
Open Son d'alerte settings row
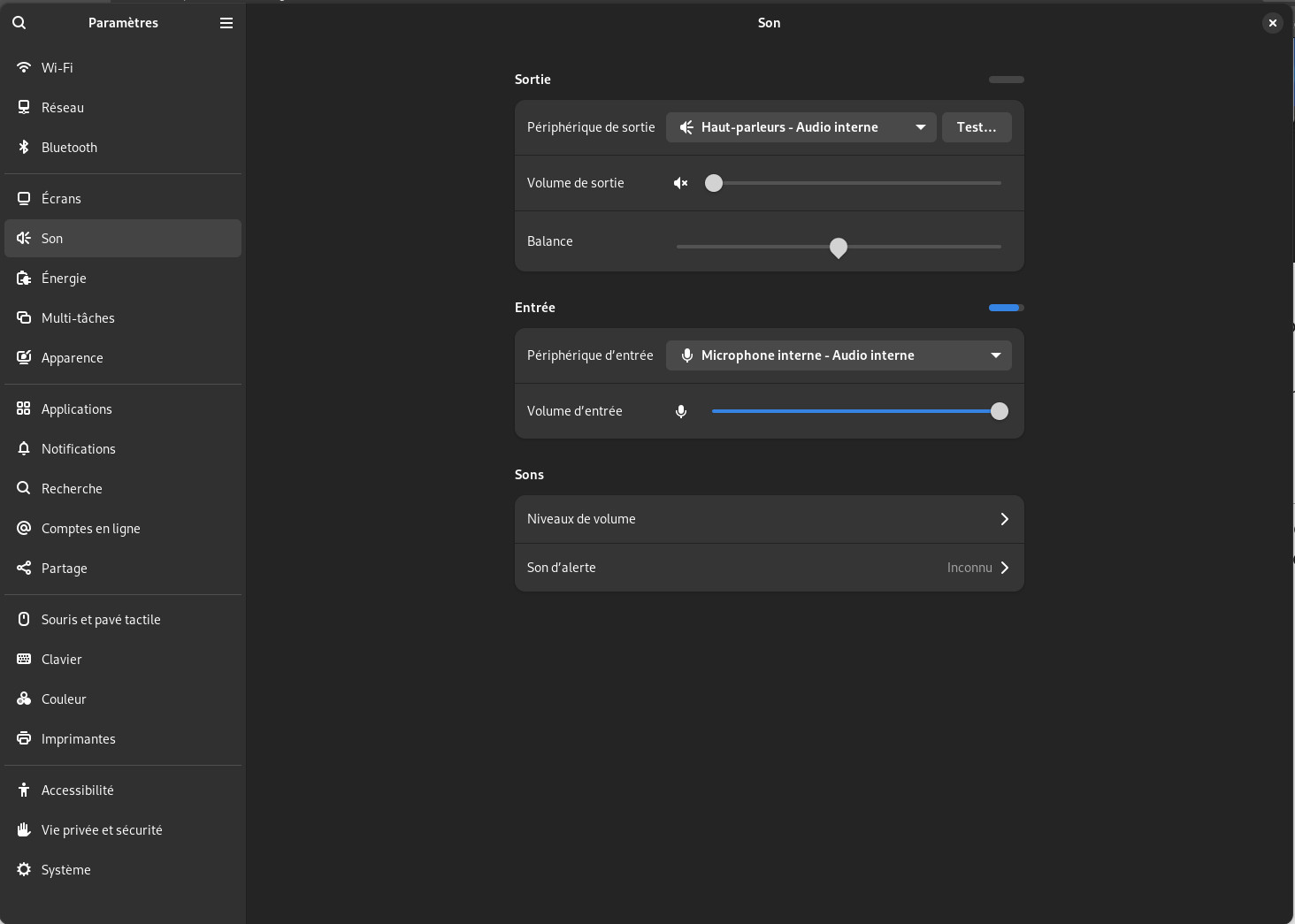pos(769,568)
